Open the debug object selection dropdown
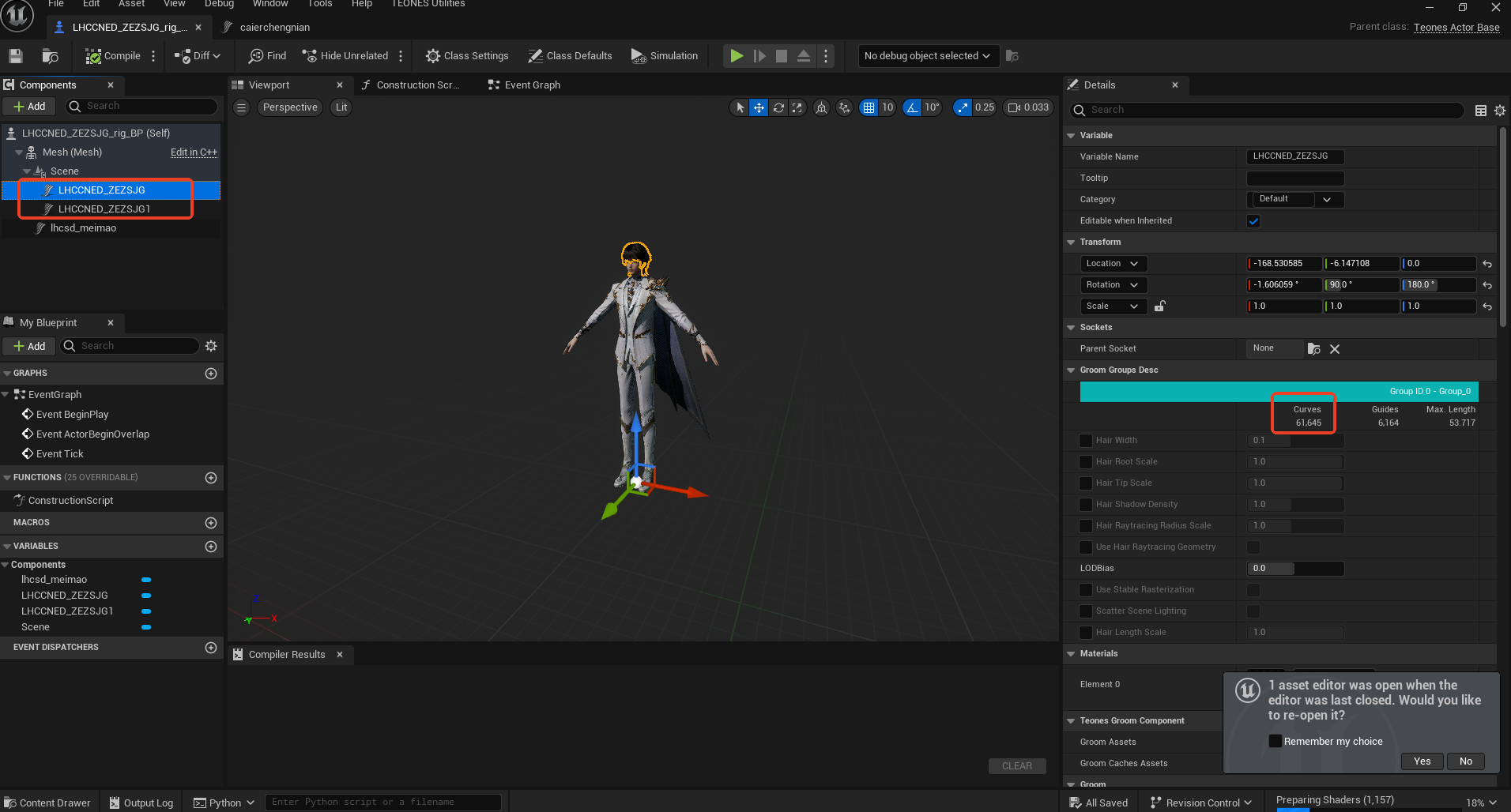Image resolution: width=1511 pixels, height=812 pixels. click(x=927, y=56)
